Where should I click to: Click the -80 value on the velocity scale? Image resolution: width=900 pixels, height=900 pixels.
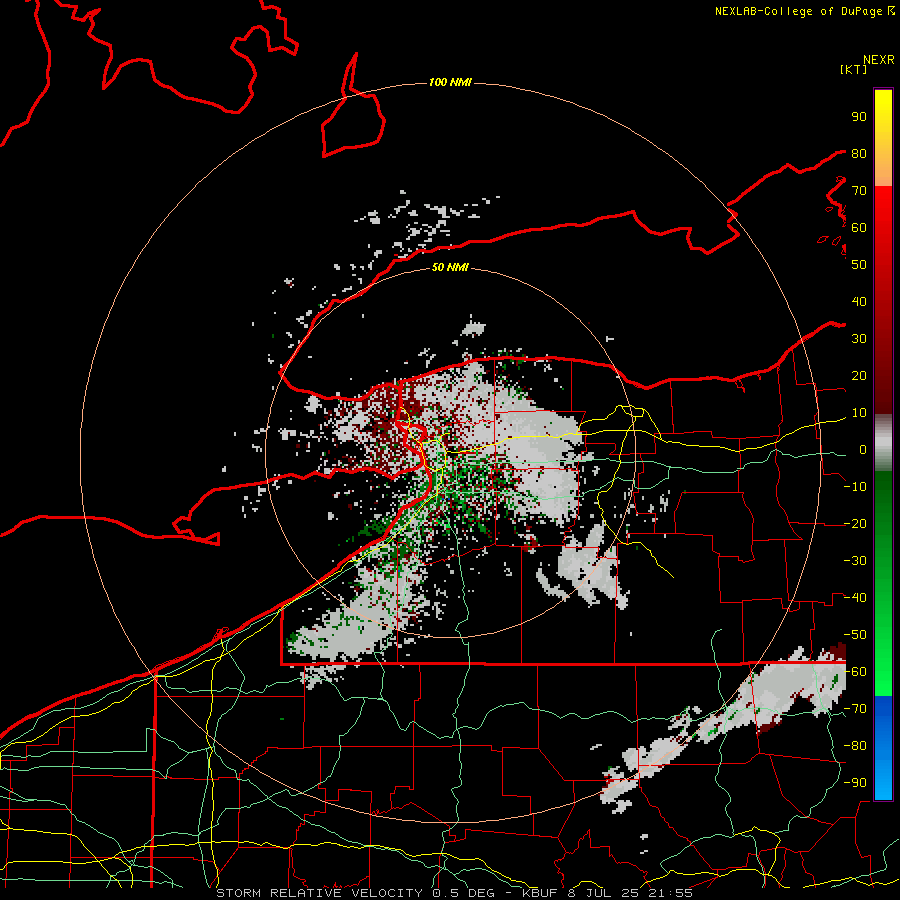(x=855, y=746)
